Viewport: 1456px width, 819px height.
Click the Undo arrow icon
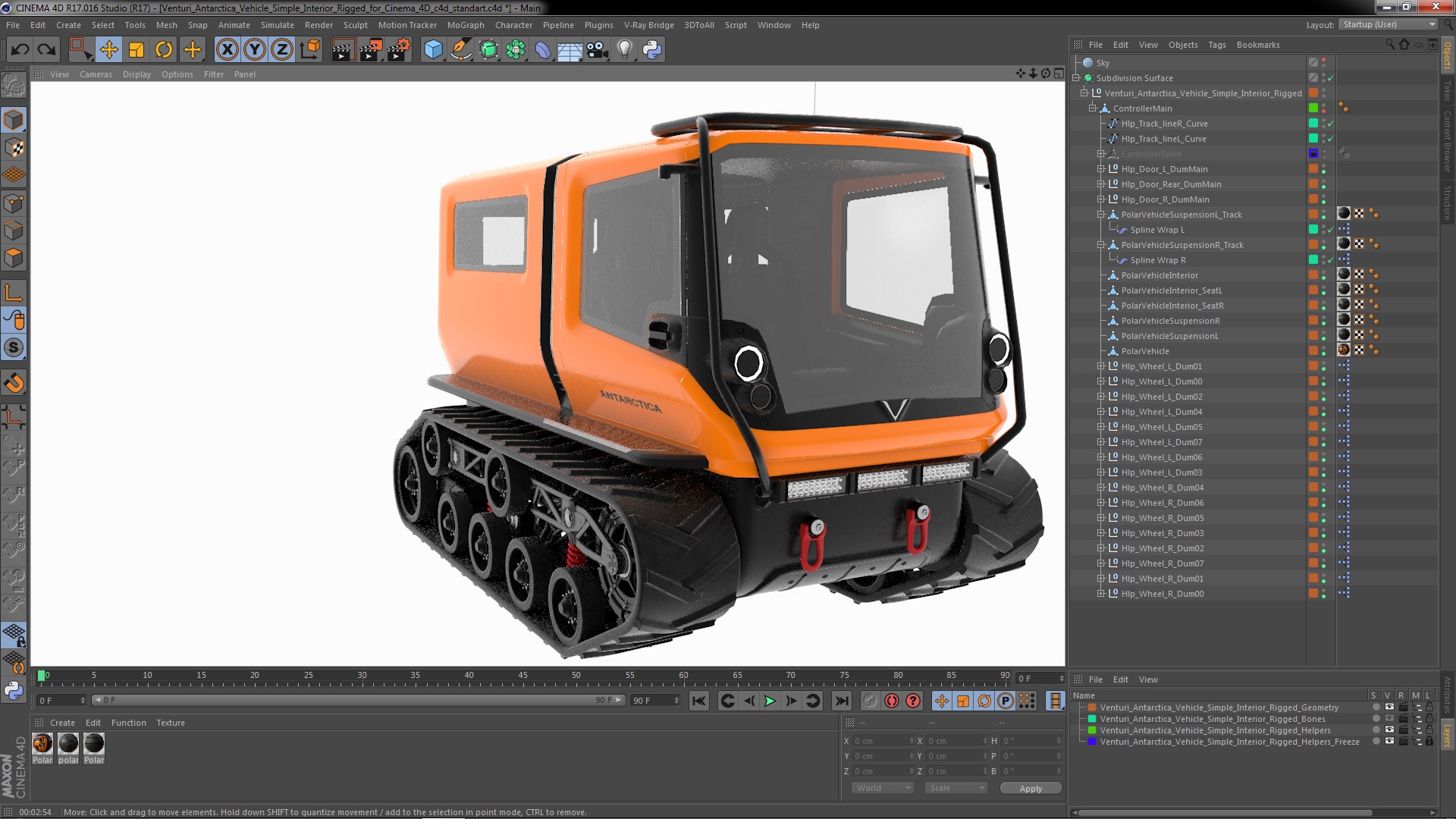point(20,50)
